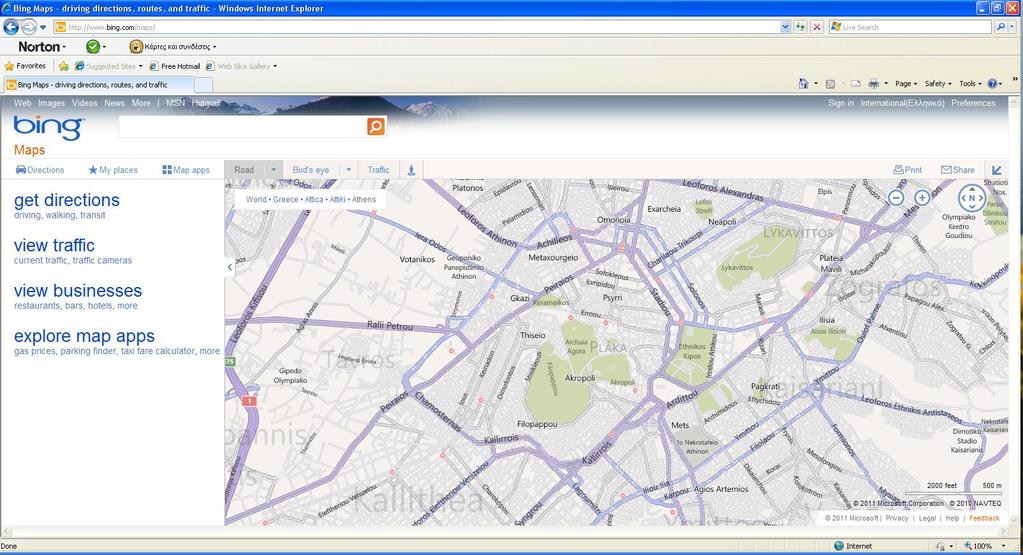Click the Live Search magnifier button
This screenshot has height=555, width=1023.
click(1000, 27)
